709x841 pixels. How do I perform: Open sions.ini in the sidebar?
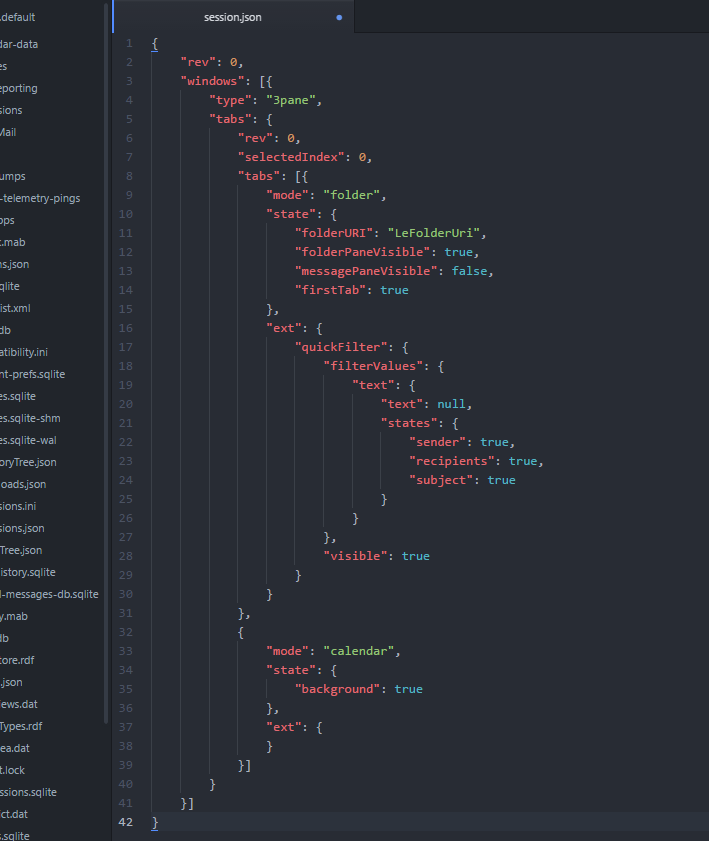(18, 506)
